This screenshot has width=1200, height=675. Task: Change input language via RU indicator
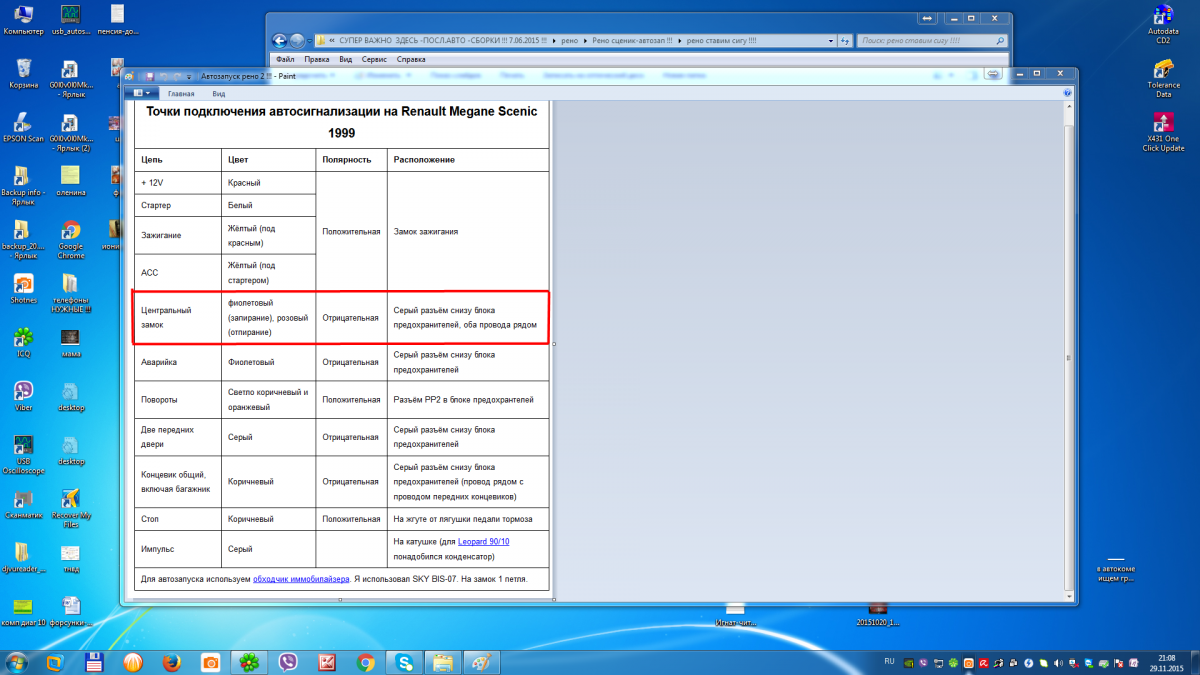coord(890,661)
